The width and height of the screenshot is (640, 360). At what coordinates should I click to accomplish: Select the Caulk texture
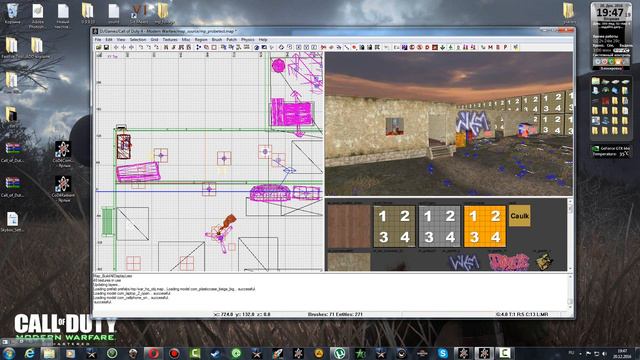(520, 216)
